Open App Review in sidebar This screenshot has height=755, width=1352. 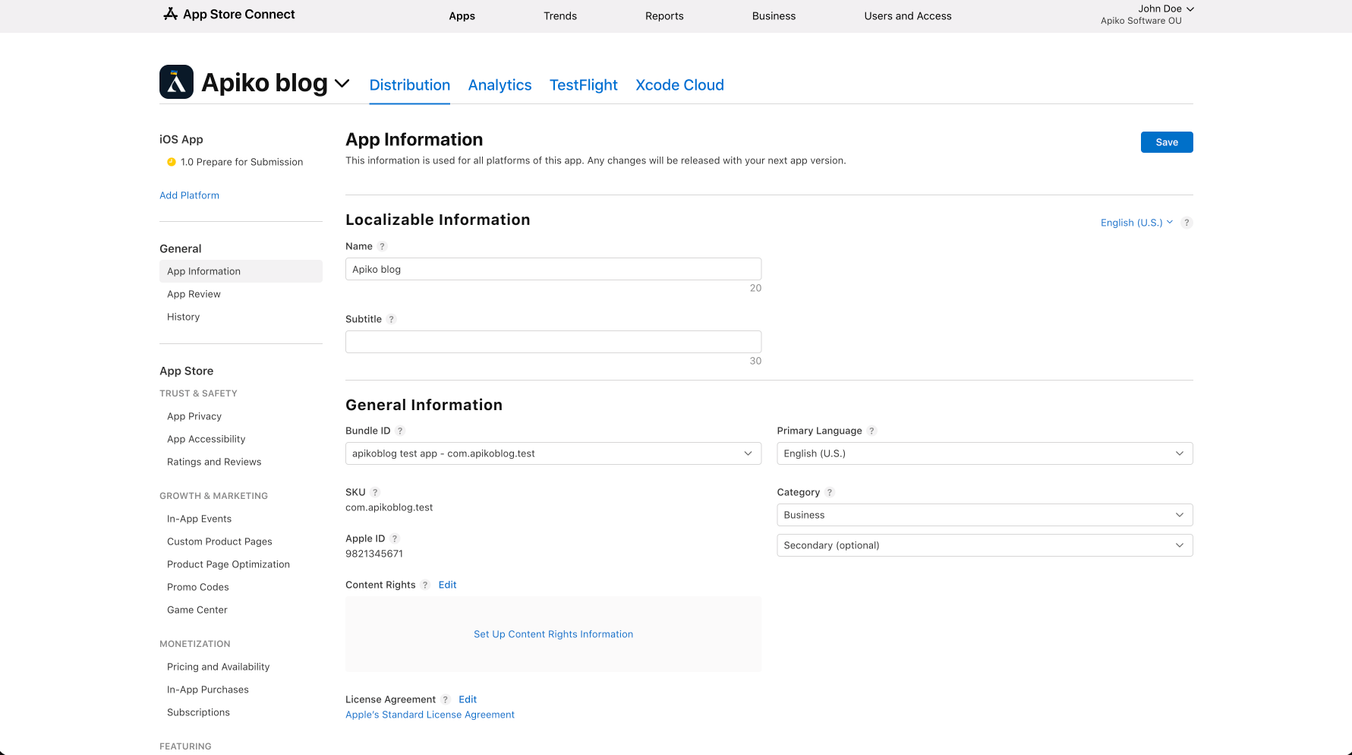pyautogui.click(x=194, y=294)
